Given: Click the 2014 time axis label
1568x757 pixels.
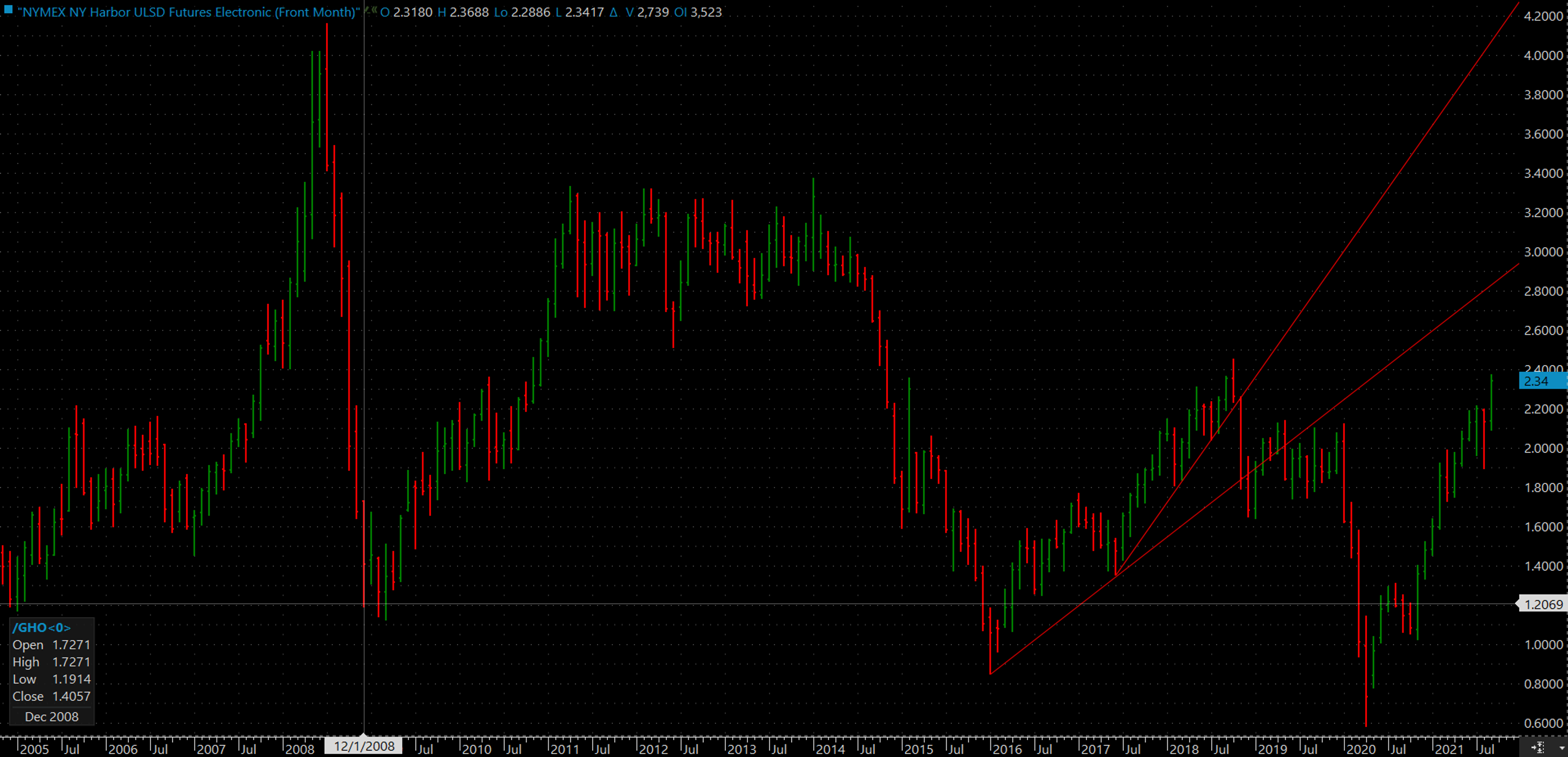Looking at the screenshot, I should point(830,749).
